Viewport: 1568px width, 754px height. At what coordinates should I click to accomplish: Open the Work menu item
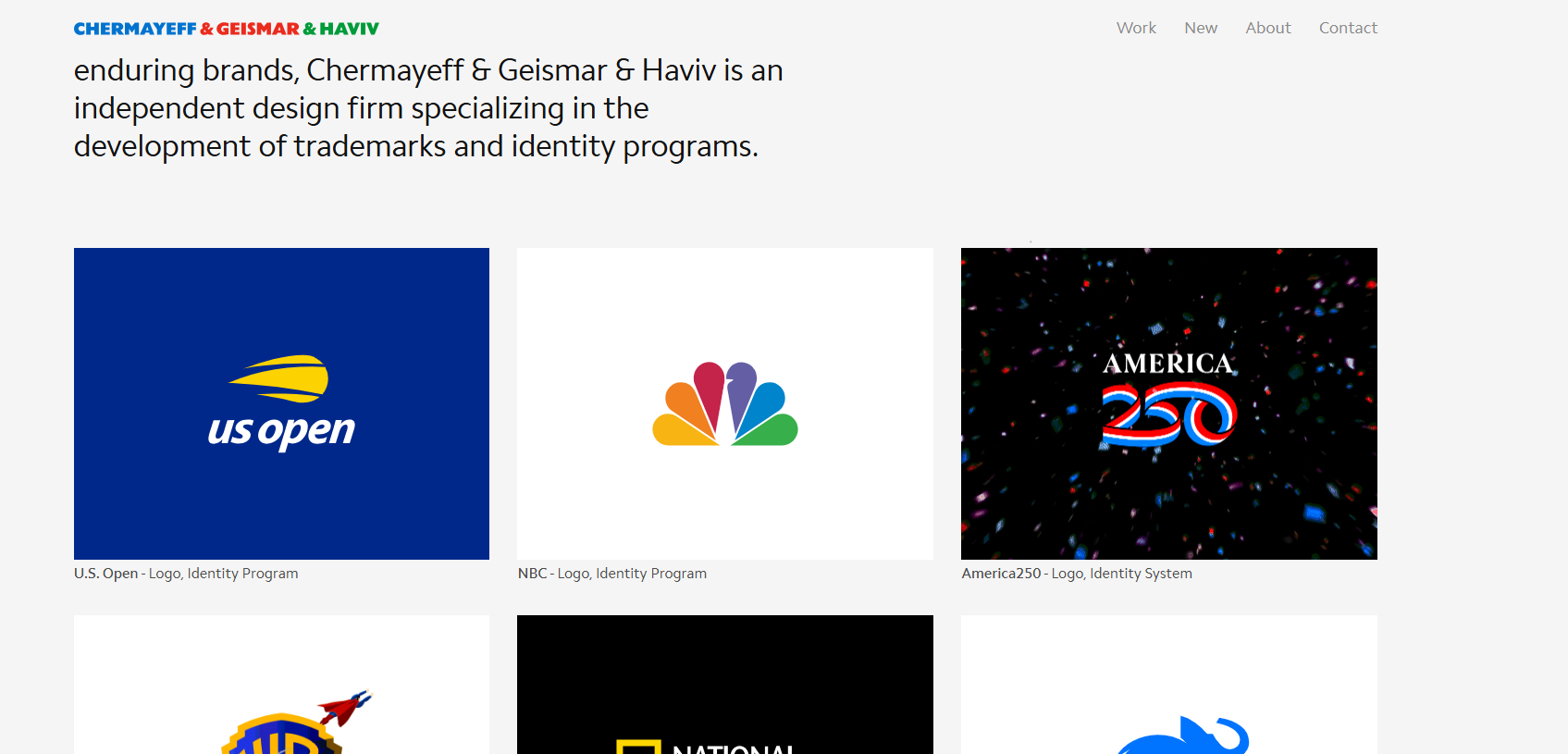tap(1136, 28)
